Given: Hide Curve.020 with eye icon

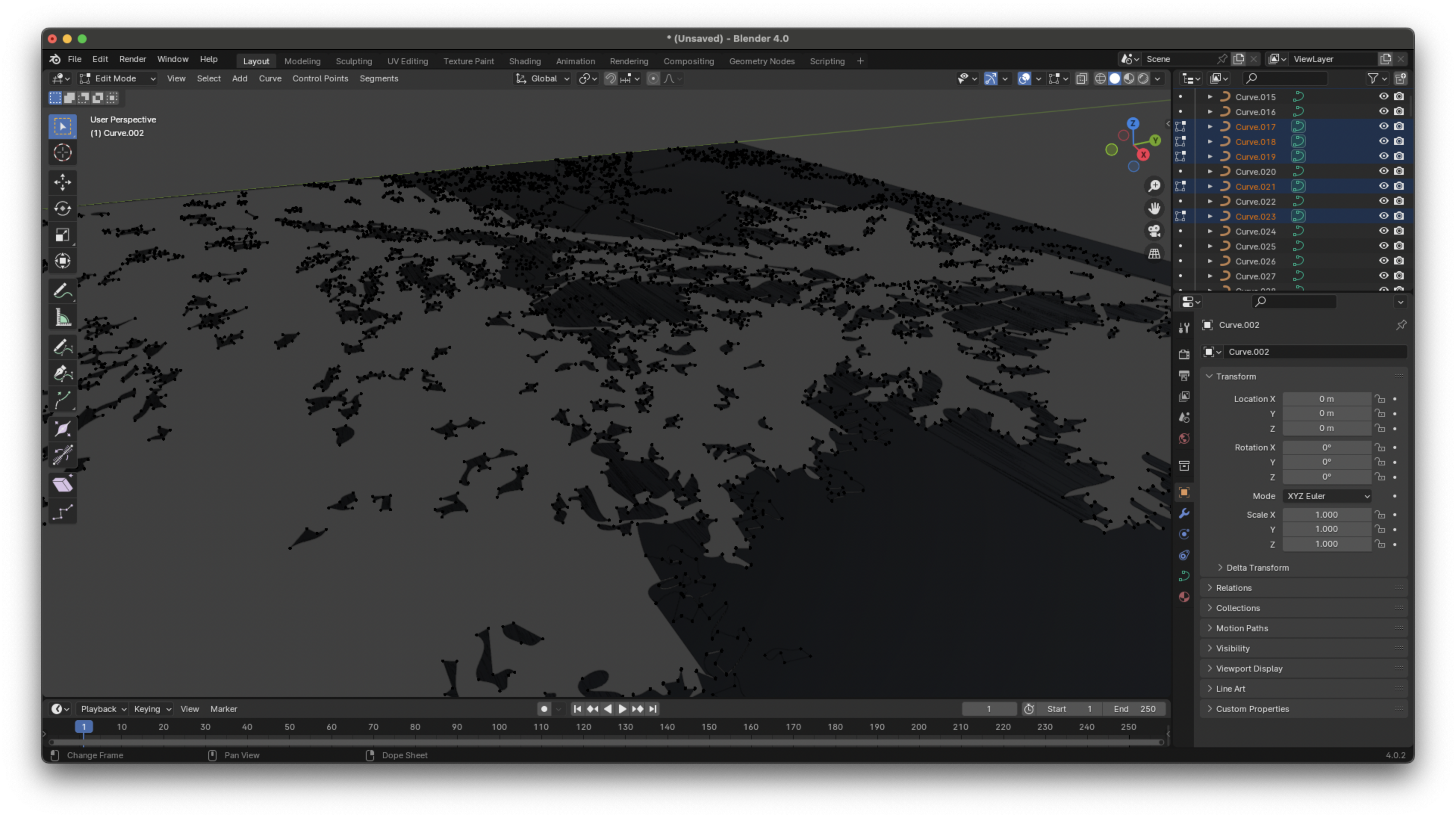Looking at the screenshot, I should tap(1383, 171).
